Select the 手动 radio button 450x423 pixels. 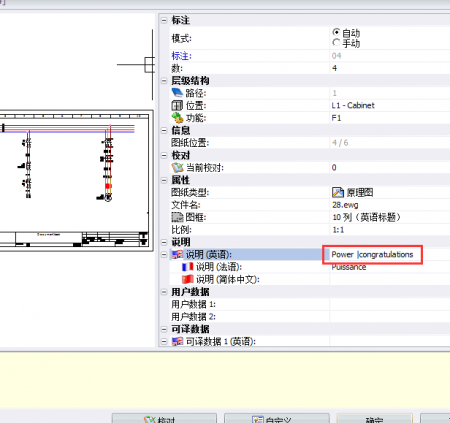coord(336,43)
